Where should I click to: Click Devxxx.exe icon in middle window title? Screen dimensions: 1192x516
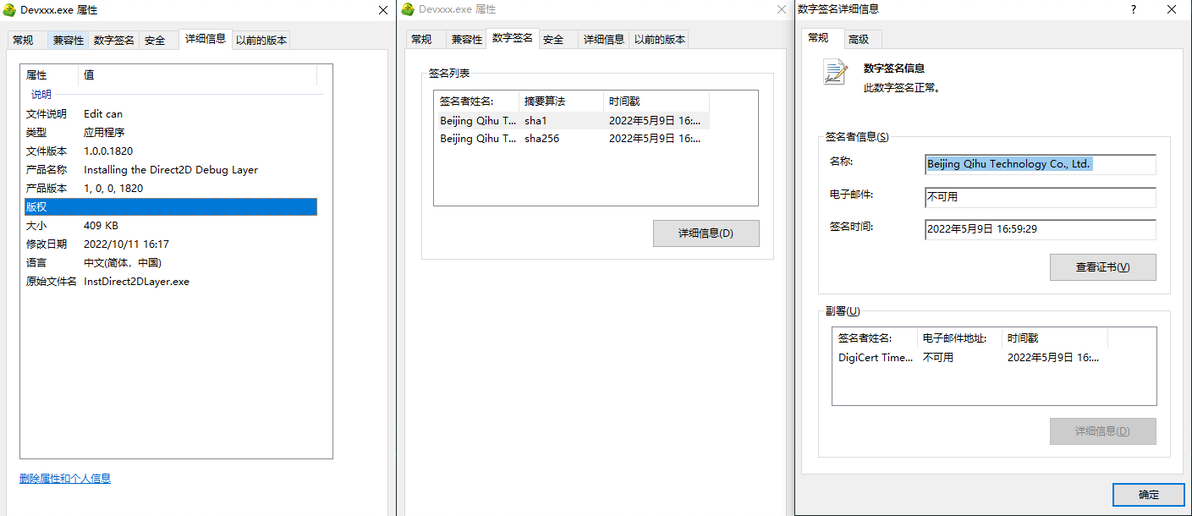[x=407, y=10]
